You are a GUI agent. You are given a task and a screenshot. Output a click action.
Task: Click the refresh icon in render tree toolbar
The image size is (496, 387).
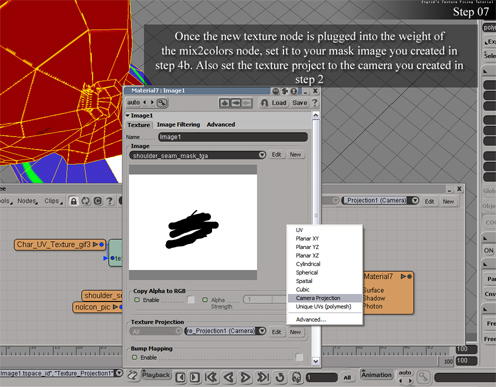pyautogui.click(x=86, y=201)
